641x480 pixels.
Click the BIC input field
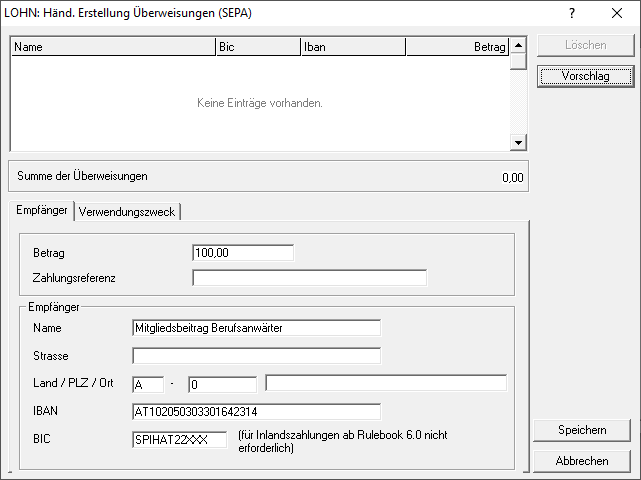179,440
